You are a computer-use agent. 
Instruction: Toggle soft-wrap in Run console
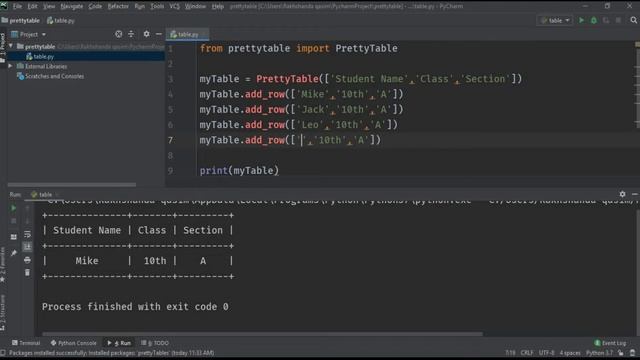pos(27,234)
